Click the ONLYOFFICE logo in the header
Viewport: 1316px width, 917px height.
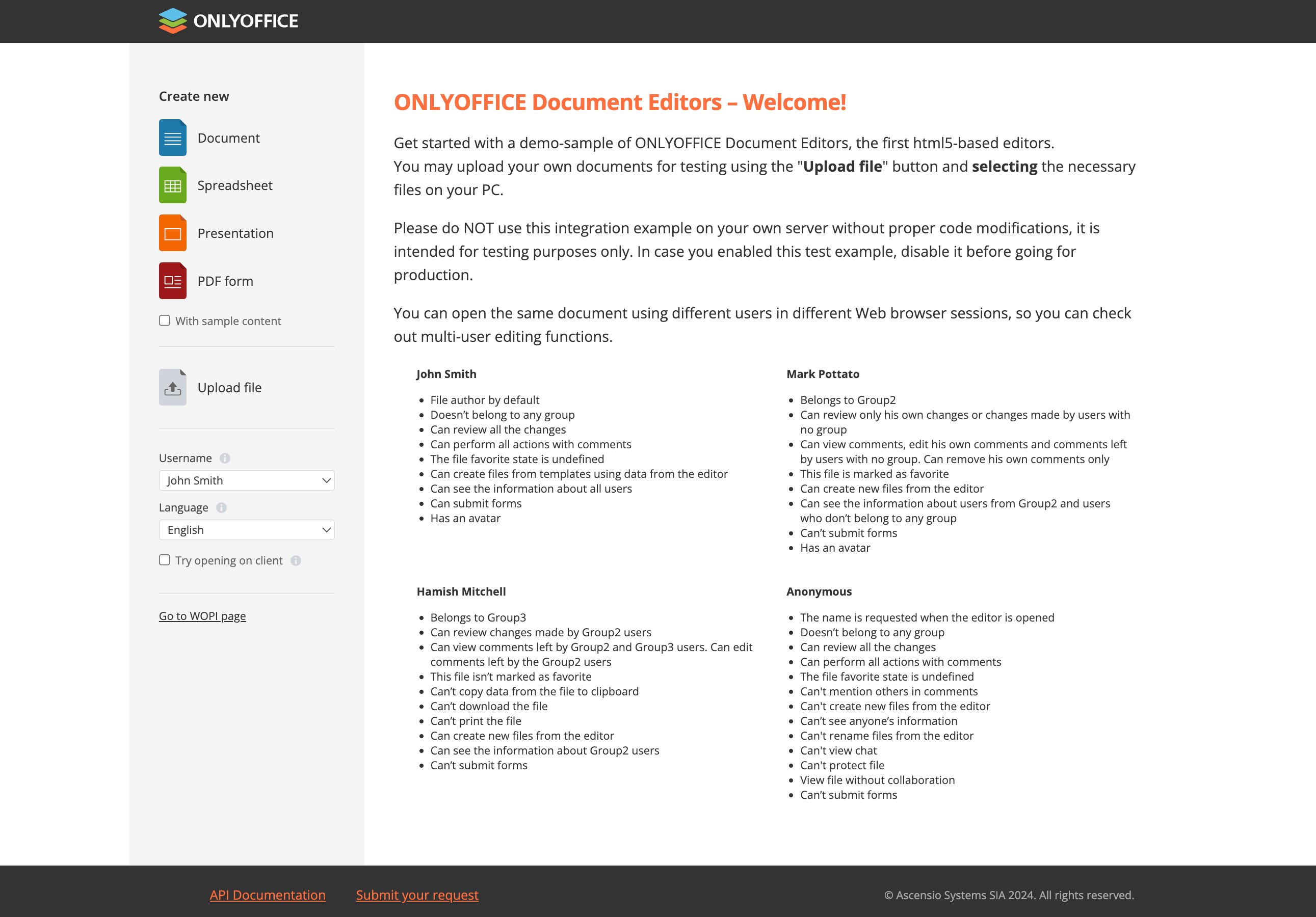click(x=228, y=21)
